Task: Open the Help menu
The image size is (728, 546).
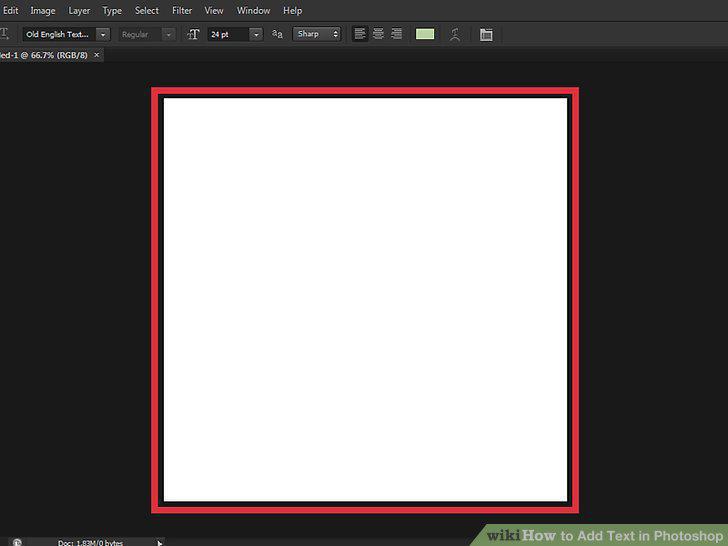Action: [x=292, y=10]
